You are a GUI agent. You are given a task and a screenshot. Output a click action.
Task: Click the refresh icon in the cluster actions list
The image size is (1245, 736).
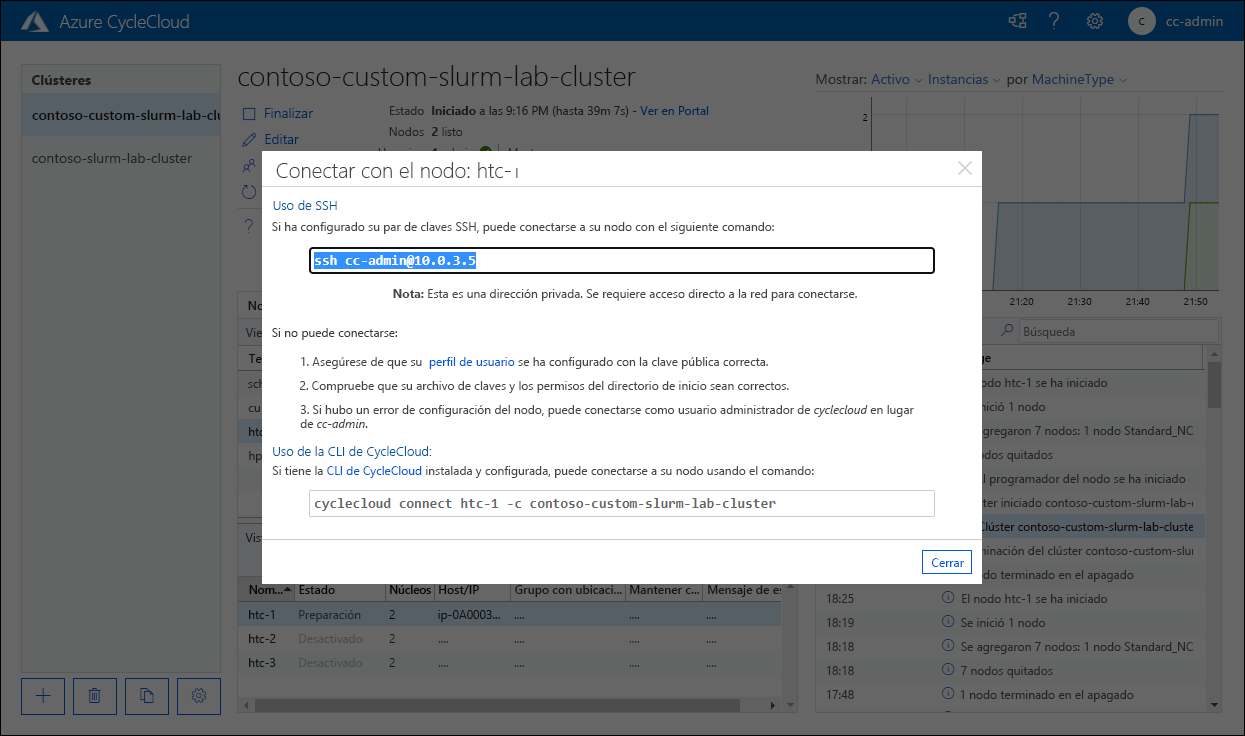coord(249,192)
